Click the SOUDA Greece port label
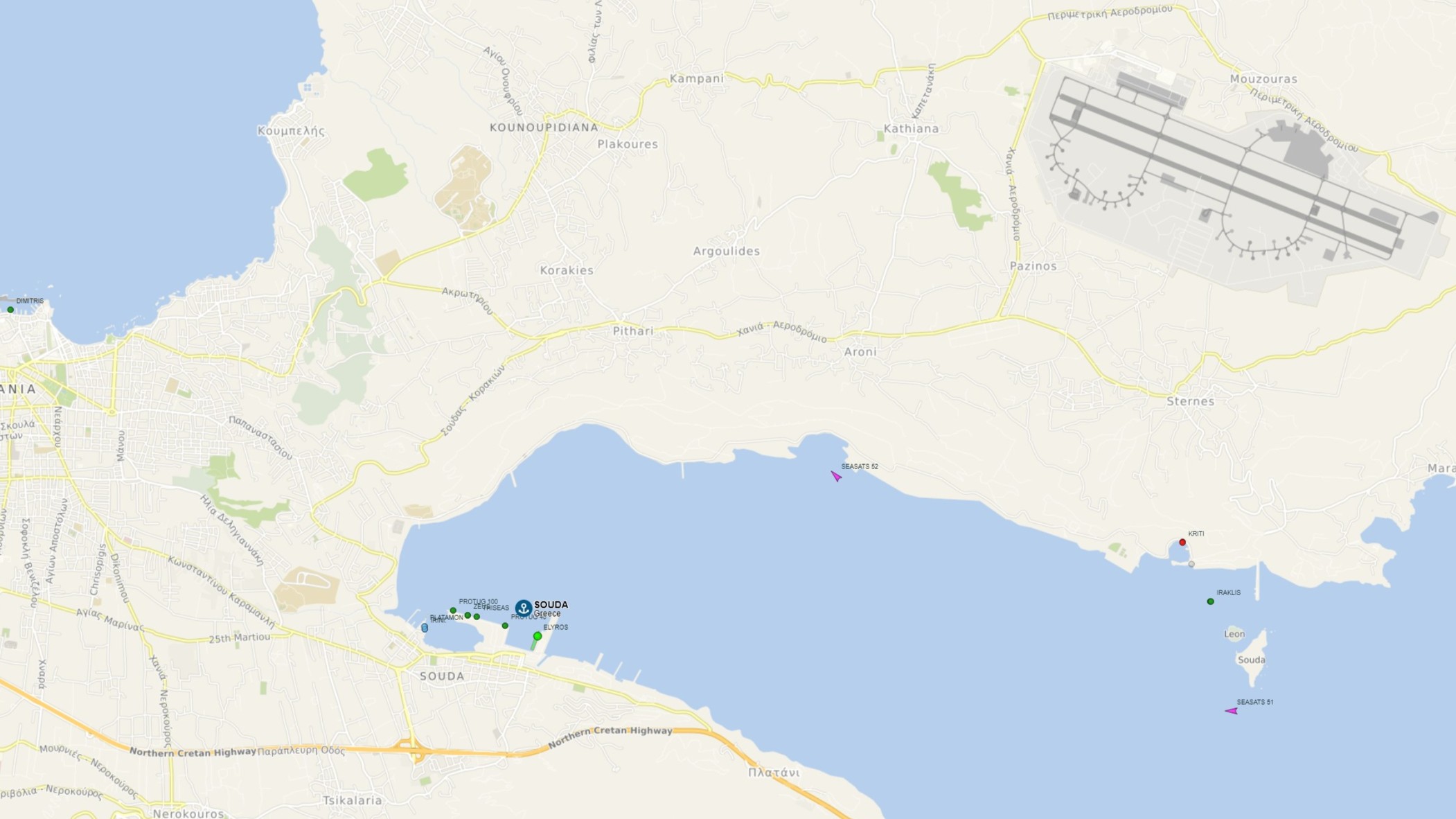Image resolution: width=1456 pixels, height=819 pixels. pyautogui.click(x=551, y=608)
